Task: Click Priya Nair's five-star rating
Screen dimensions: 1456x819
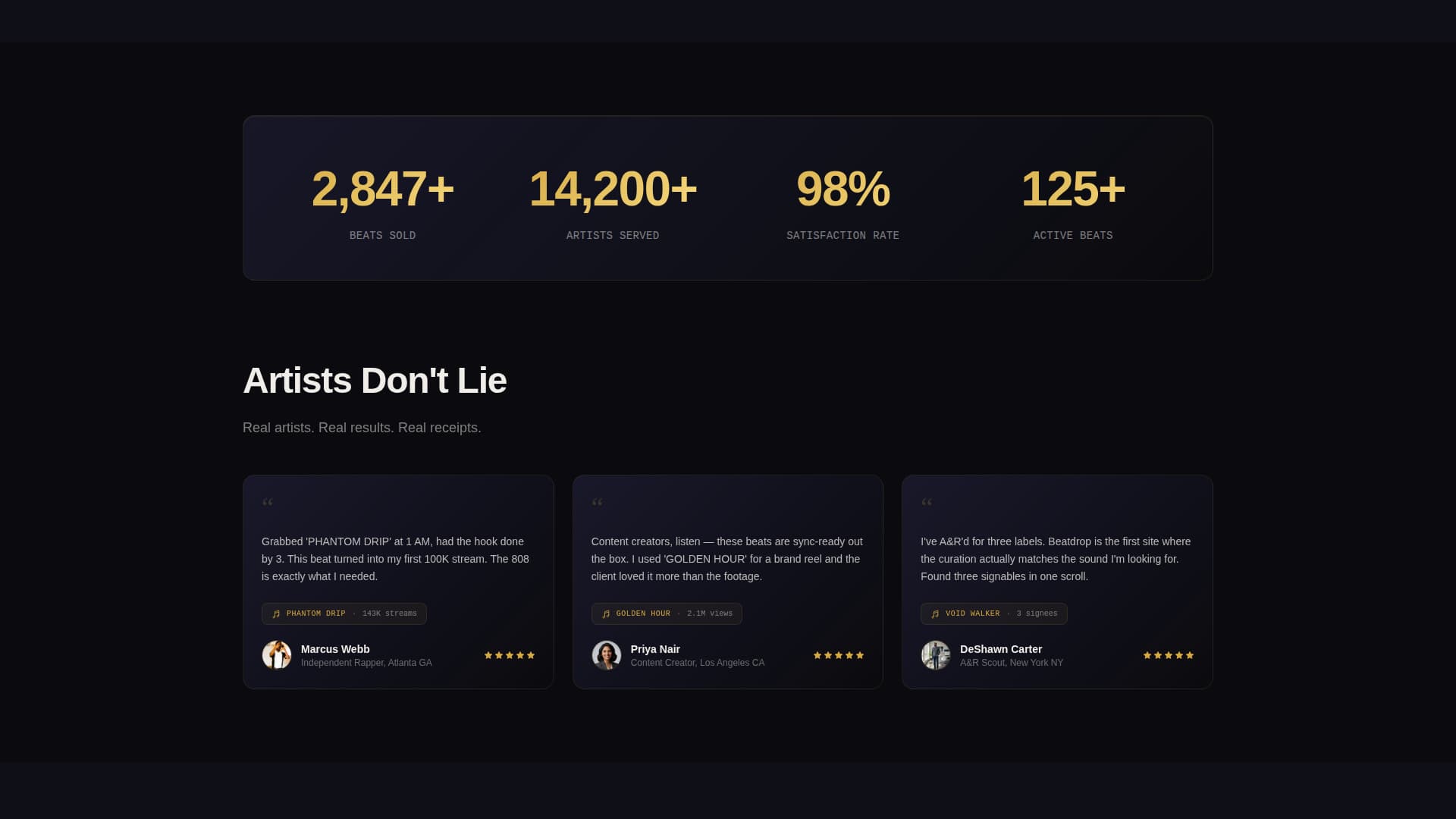Action: pyautogui.click(x=839, y=655)
